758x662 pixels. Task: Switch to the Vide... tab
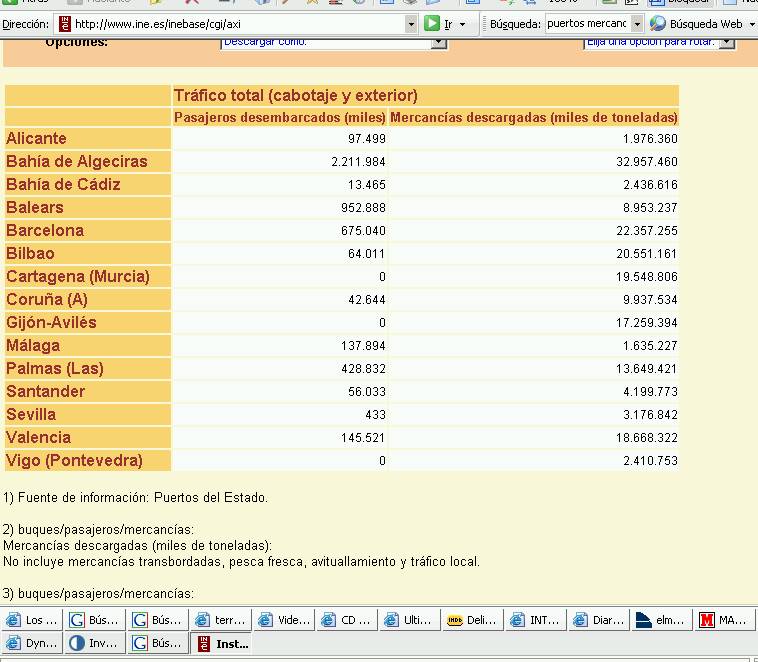284,620
